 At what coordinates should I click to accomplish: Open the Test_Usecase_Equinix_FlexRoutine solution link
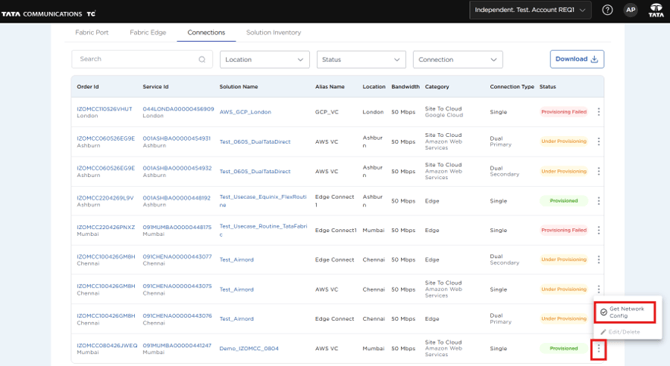pyautogui.click(x=263, y=201)
